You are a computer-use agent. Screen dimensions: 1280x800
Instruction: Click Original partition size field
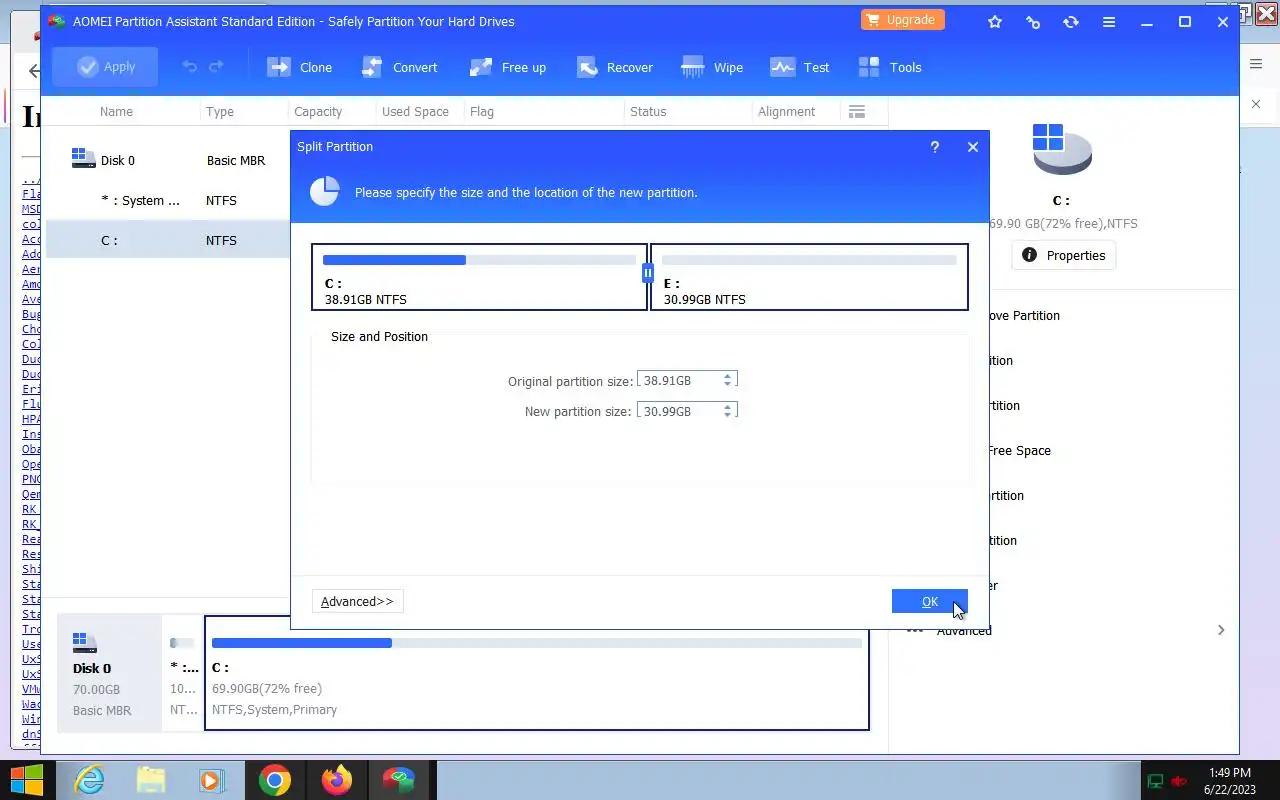[679, 380]
